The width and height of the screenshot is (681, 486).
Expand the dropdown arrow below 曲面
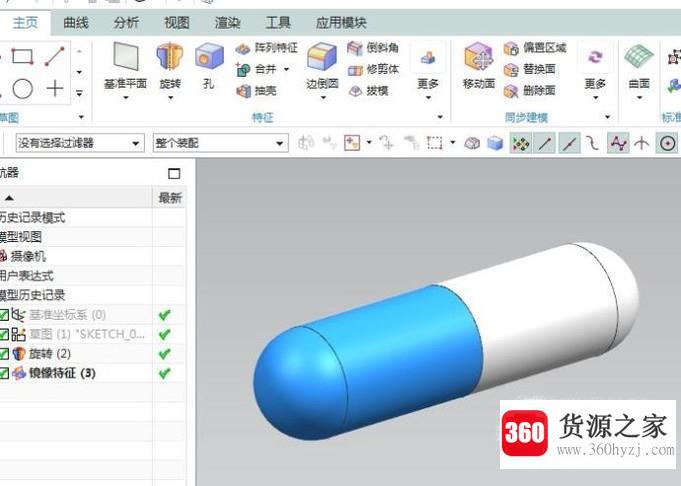tap(639, 98)
